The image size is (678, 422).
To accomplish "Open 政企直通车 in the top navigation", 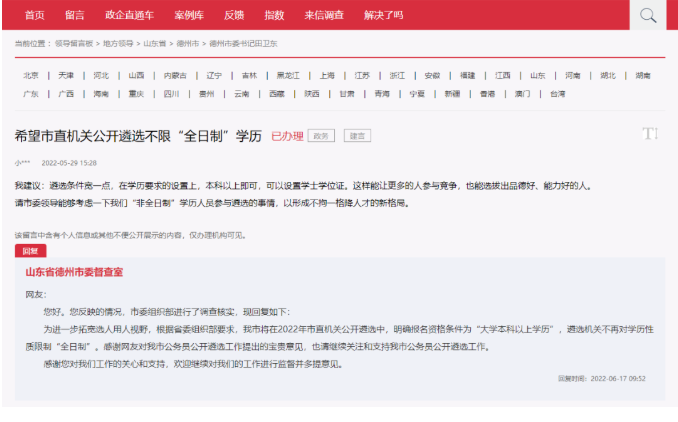I will 130,15.
